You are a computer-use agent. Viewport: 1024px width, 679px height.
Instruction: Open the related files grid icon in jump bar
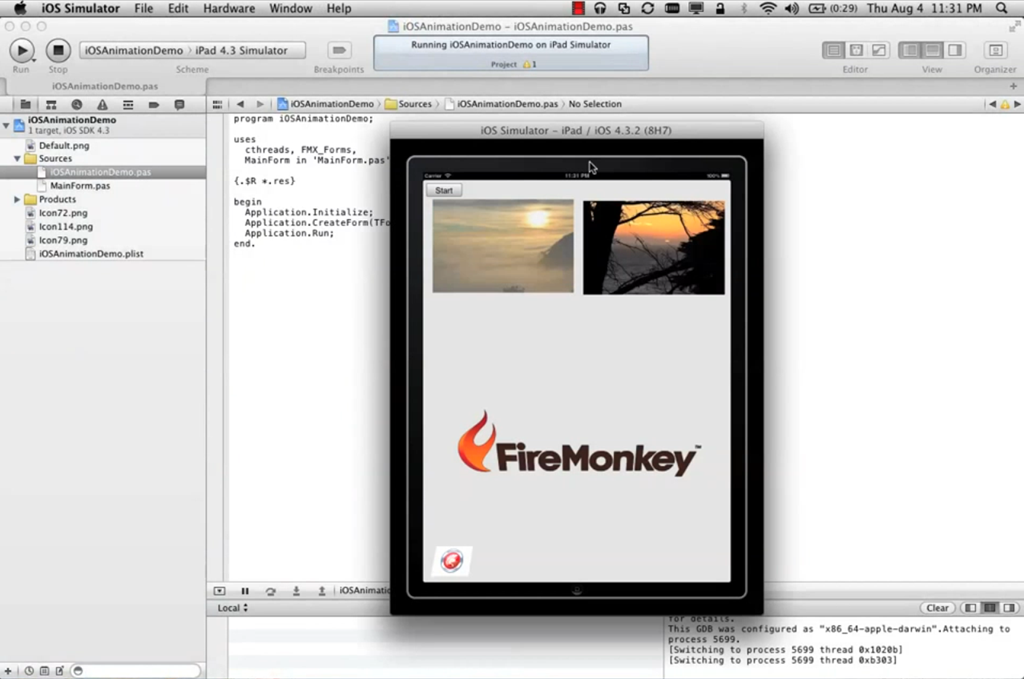coord(217,104)
